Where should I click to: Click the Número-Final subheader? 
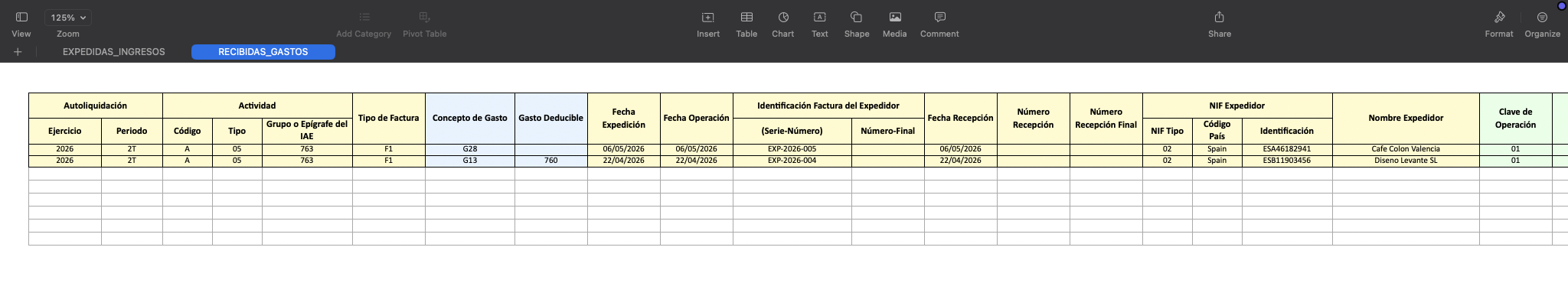point(888,131)
